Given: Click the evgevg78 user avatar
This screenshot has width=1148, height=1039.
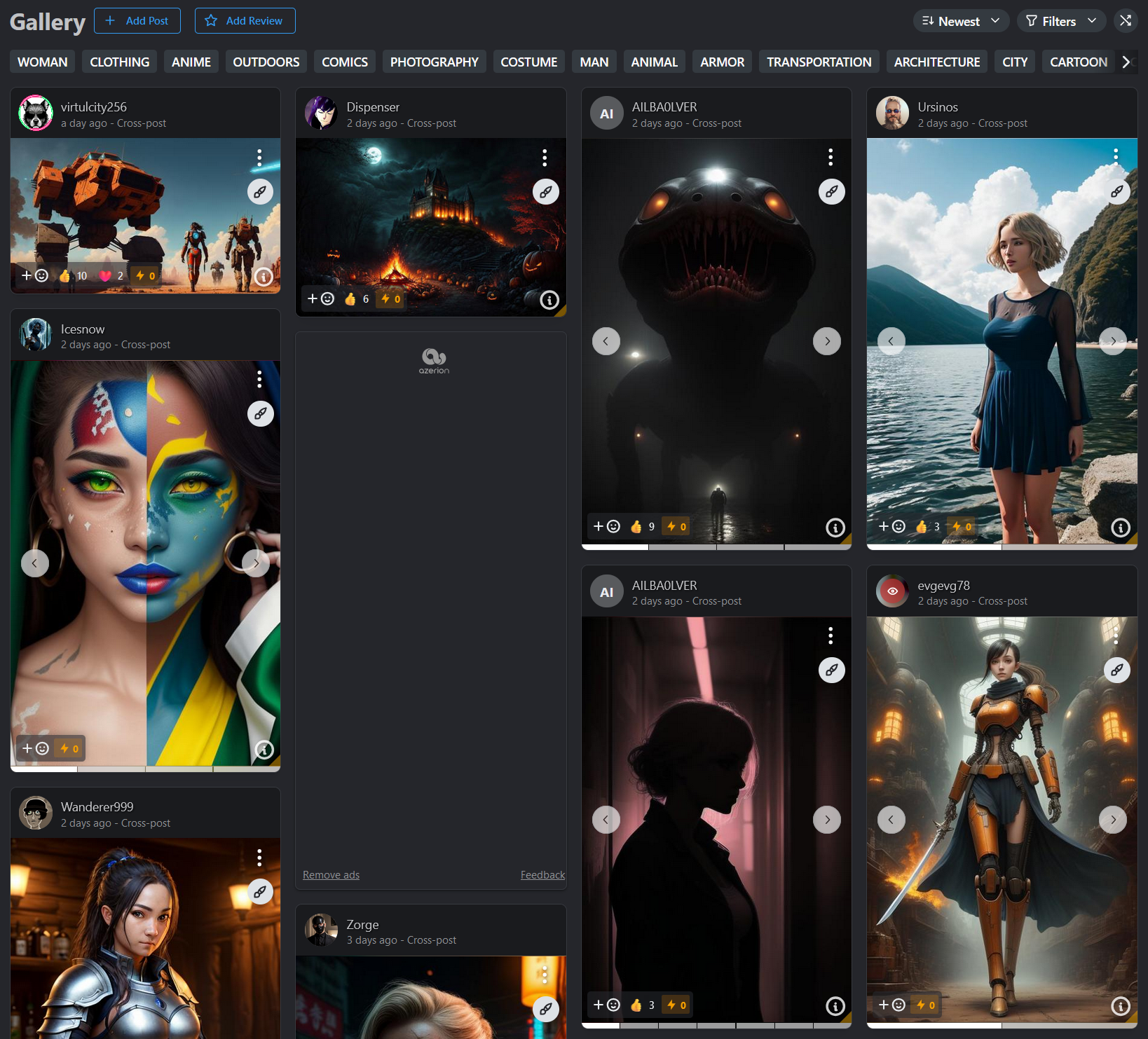Looking at the screenshot, I should click(x=893, y=591).
